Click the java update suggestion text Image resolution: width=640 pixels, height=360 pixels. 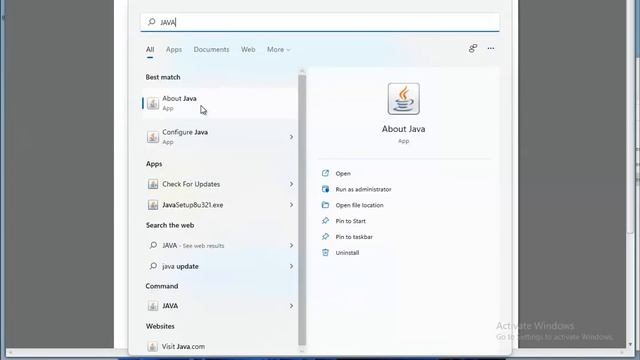coord(180,266)
